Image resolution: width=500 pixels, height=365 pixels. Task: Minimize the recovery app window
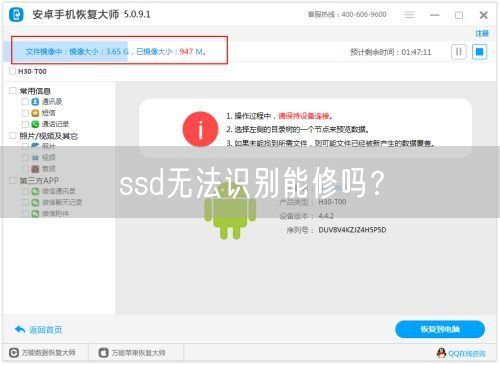pyautogui.click(x=434, y=15)
